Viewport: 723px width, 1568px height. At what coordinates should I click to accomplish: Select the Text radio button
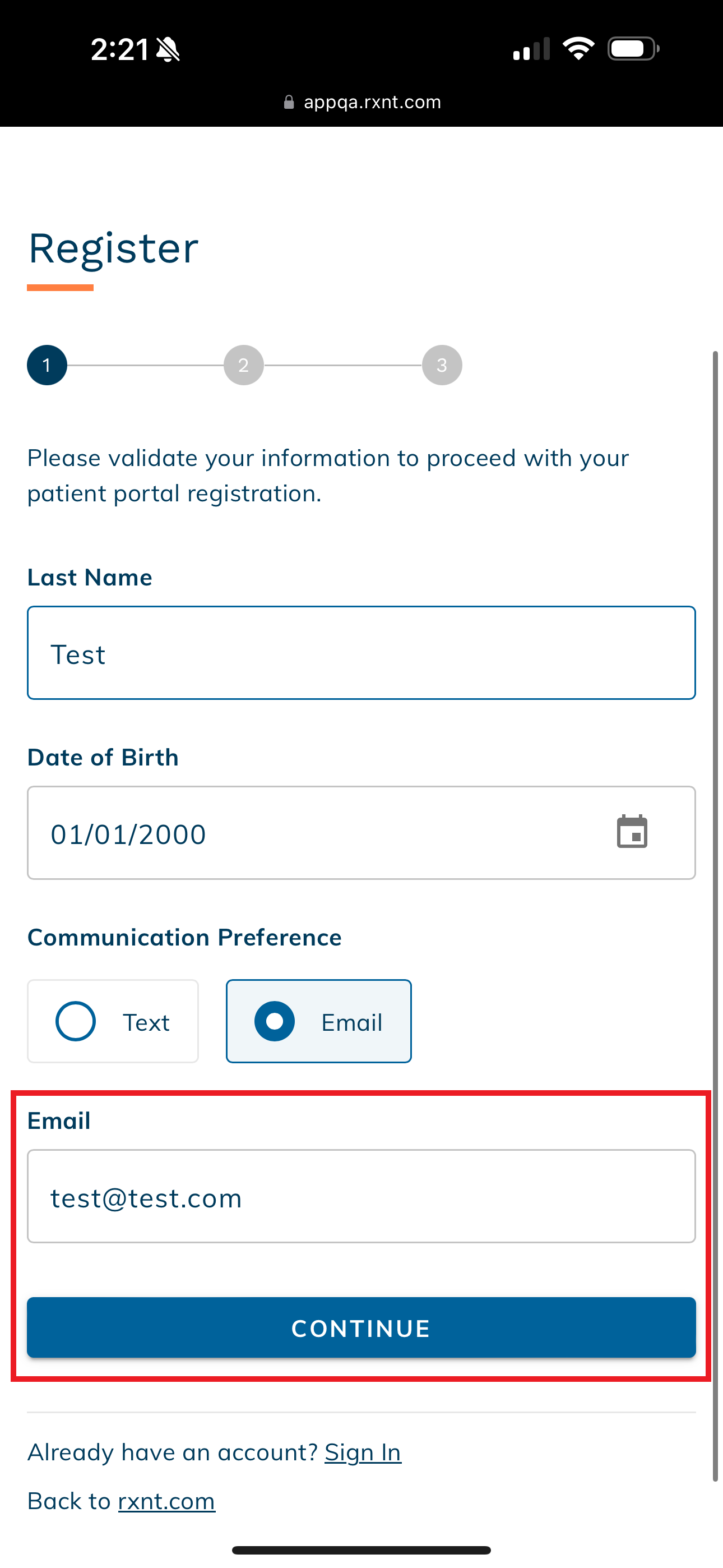(x=76, y=1021)
